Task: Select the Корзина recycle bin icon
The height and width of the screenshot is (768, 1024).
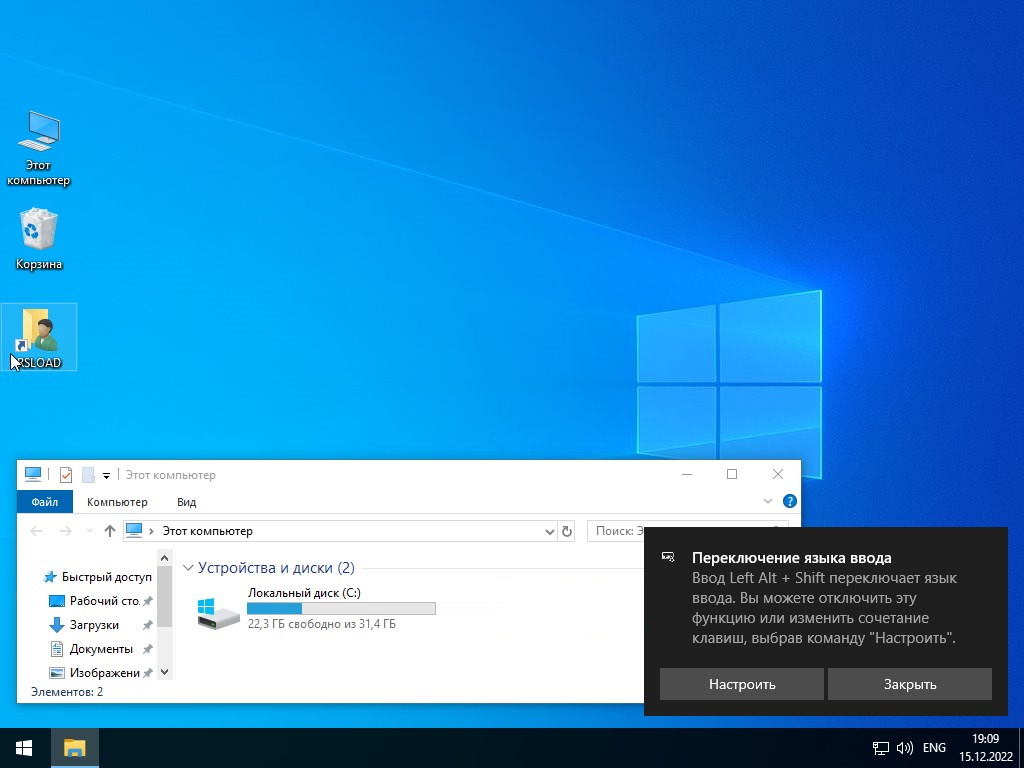Action: click(x=39, y=231)
